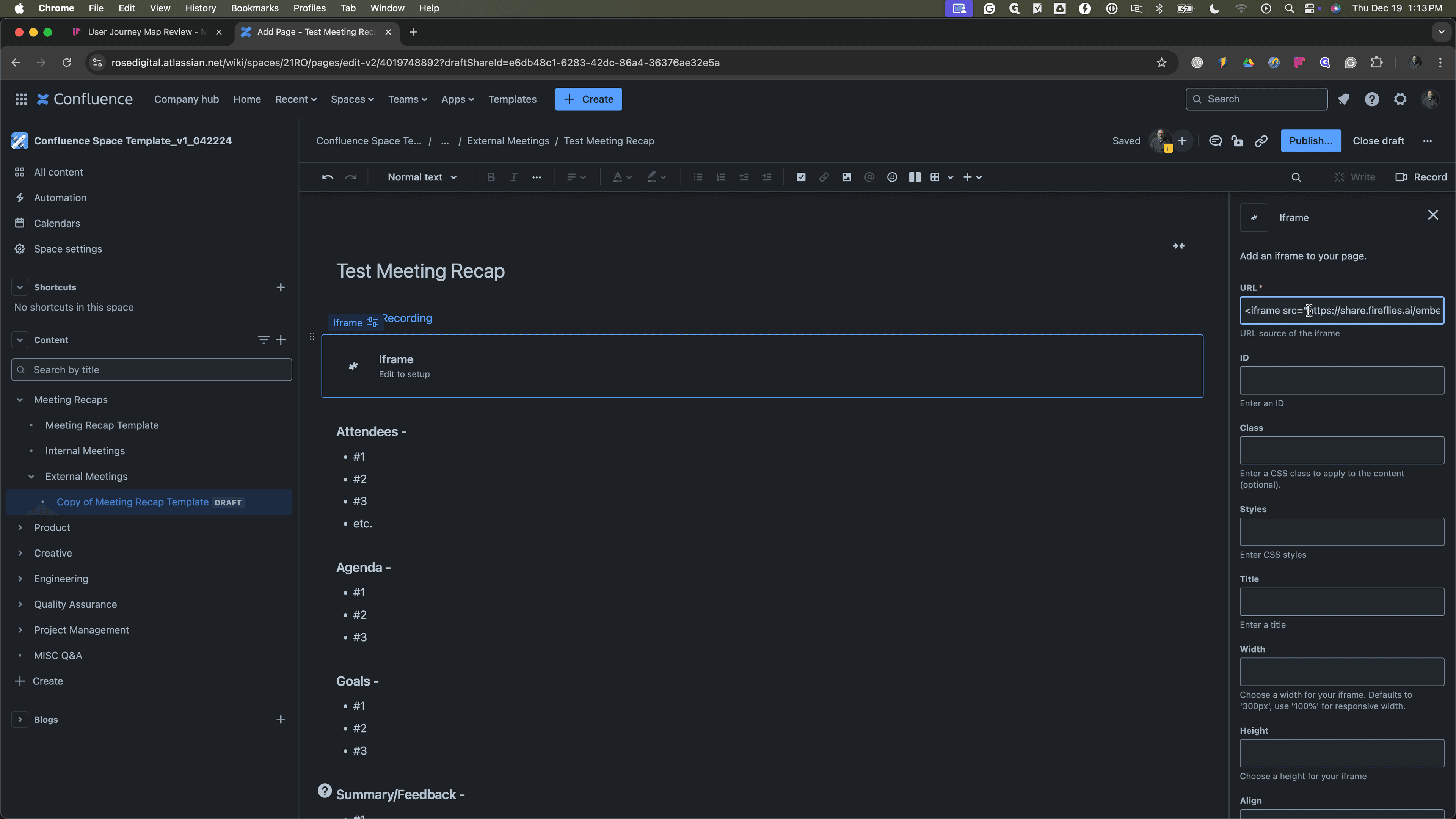Open the Spaces menu
Viewport: 1456px width, 819px height.
(352, 99)
